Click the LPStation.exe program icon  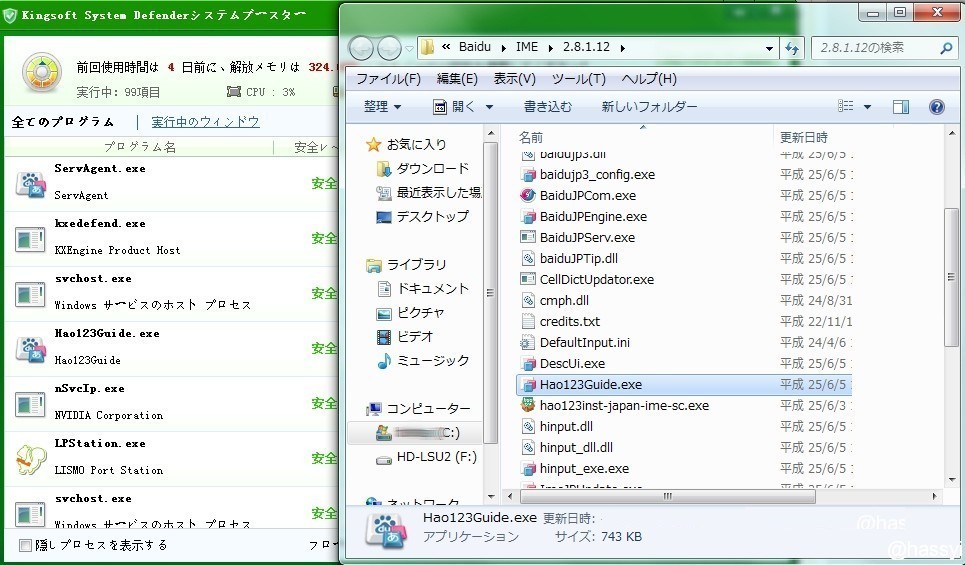pyautogui.click(x=31, y=458)
